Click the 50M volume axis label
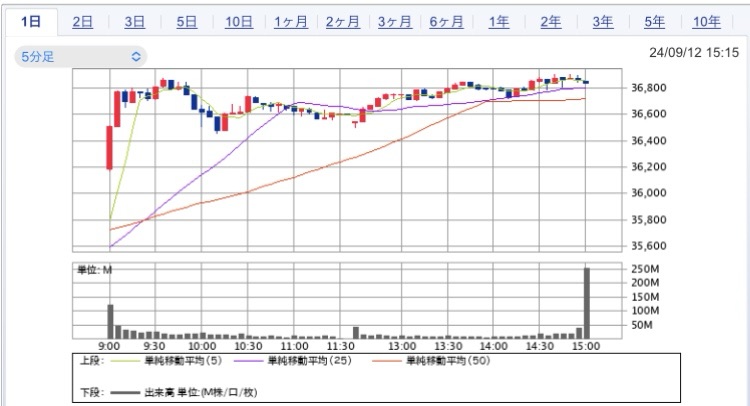This screenshot has height=406, width=750. [641, 325]
